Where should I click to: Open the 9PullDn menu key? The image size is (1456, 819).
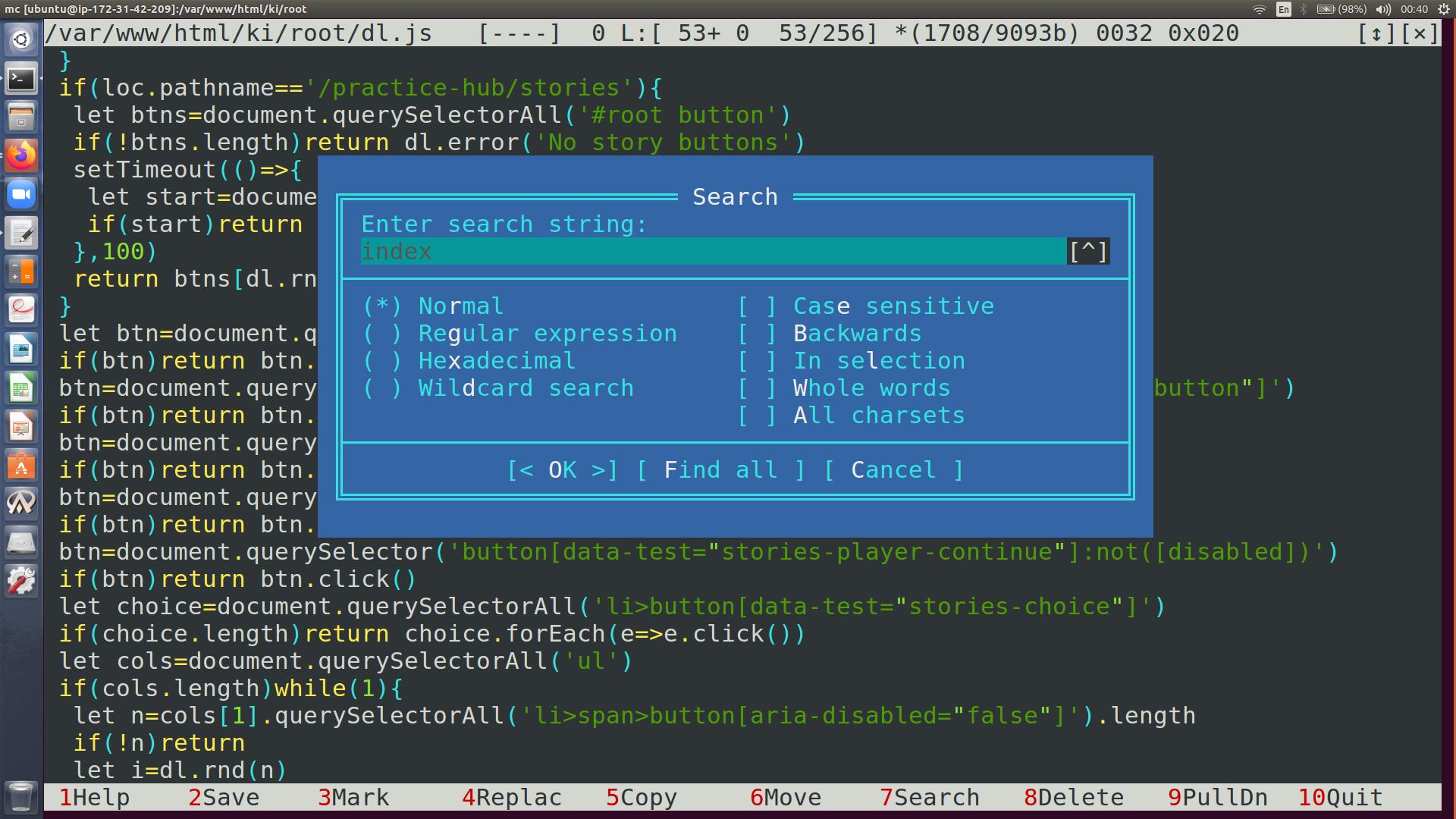pyautogui.click(x=1217, y=798)
